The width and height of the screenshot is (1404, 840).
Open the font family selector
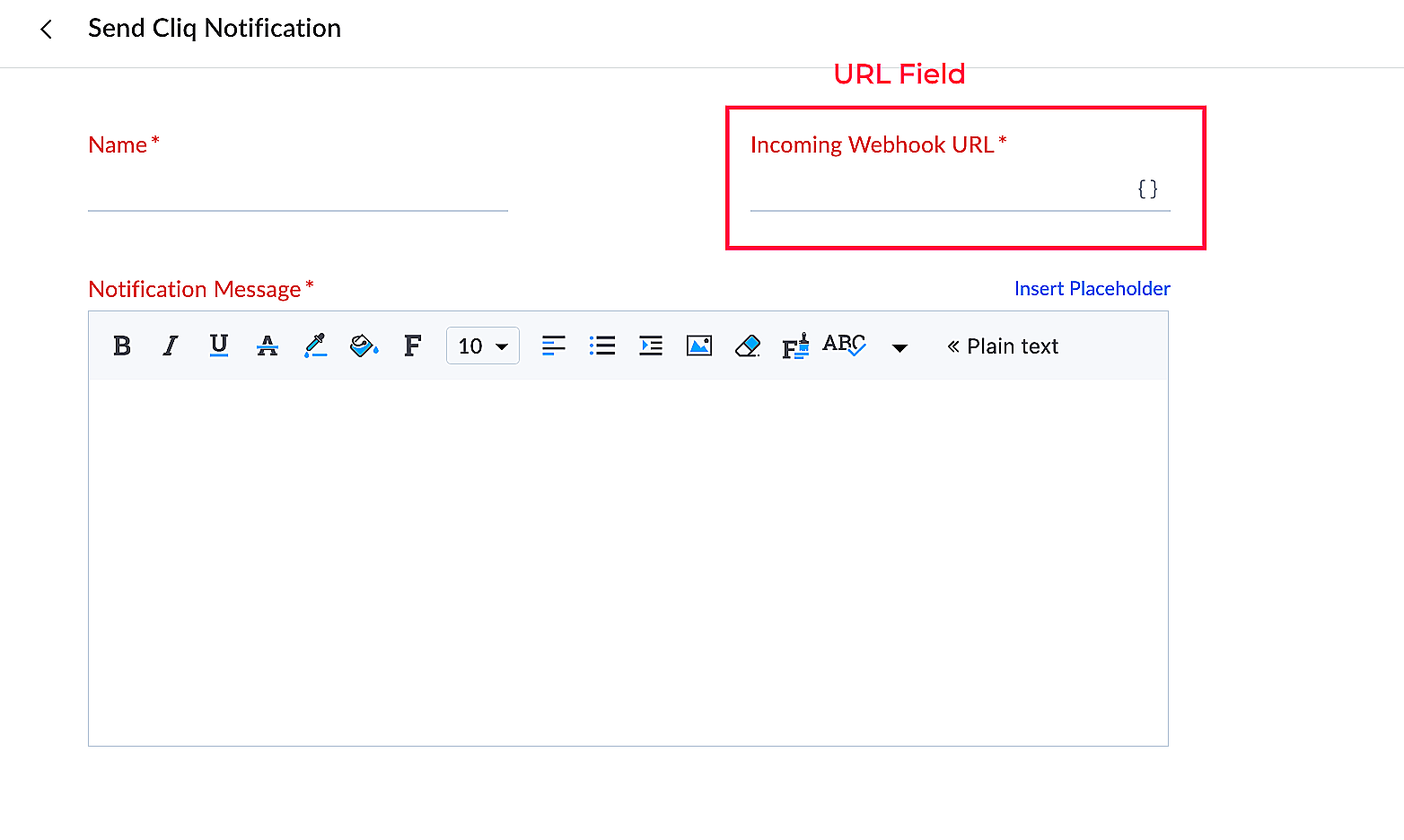click(x=412, y=346)
